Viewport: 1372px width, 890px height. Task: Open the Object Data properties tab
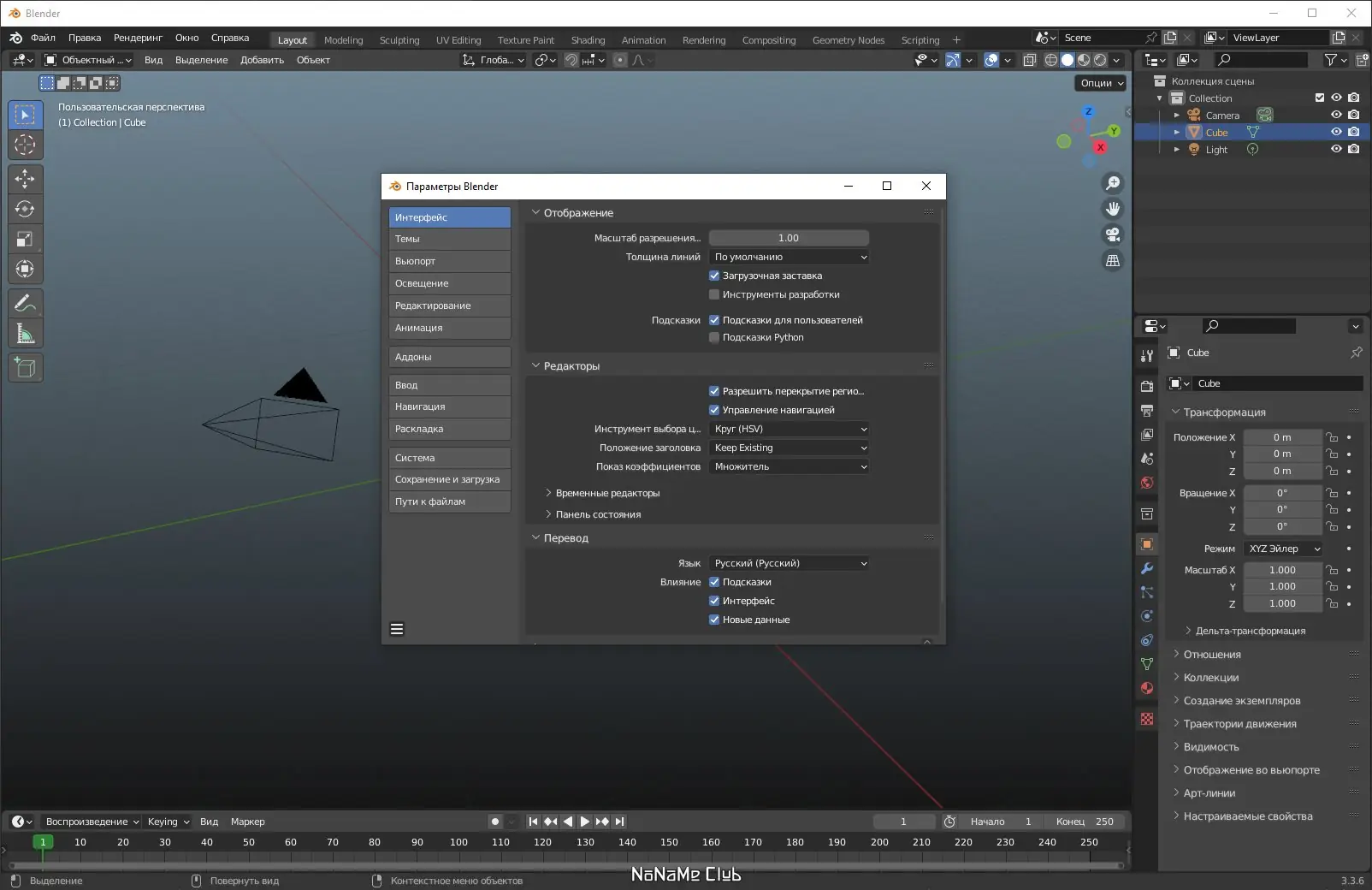(x=1147, y=664)
